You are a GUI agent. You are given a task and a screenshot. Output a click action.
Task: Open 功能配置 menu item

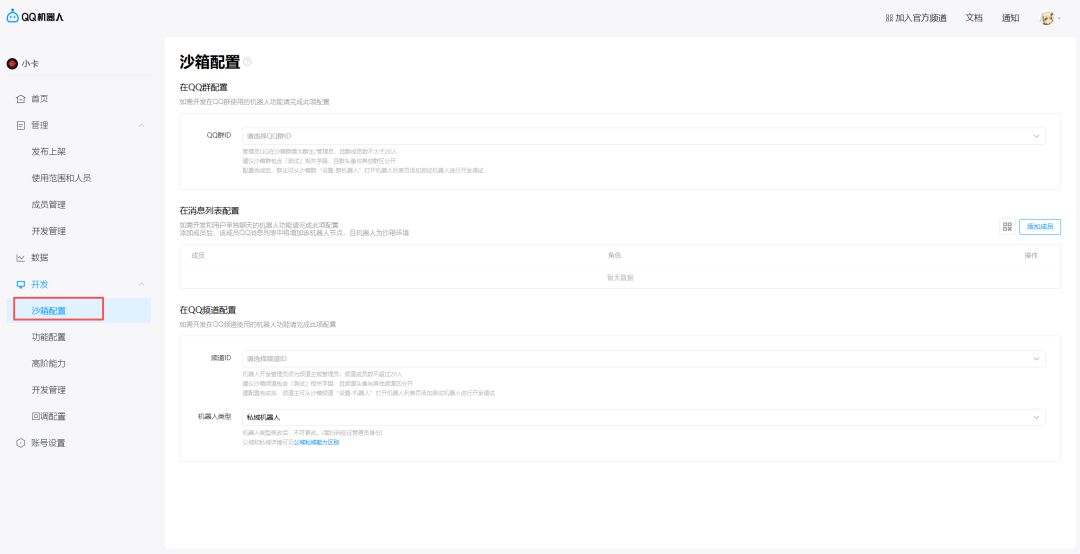click(49, 337)
